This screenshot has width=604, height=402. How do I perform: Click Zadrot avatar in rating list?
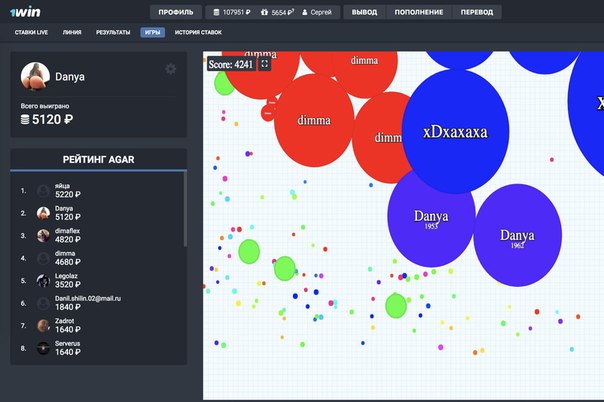pyautogui.click(x=43, y=326)
